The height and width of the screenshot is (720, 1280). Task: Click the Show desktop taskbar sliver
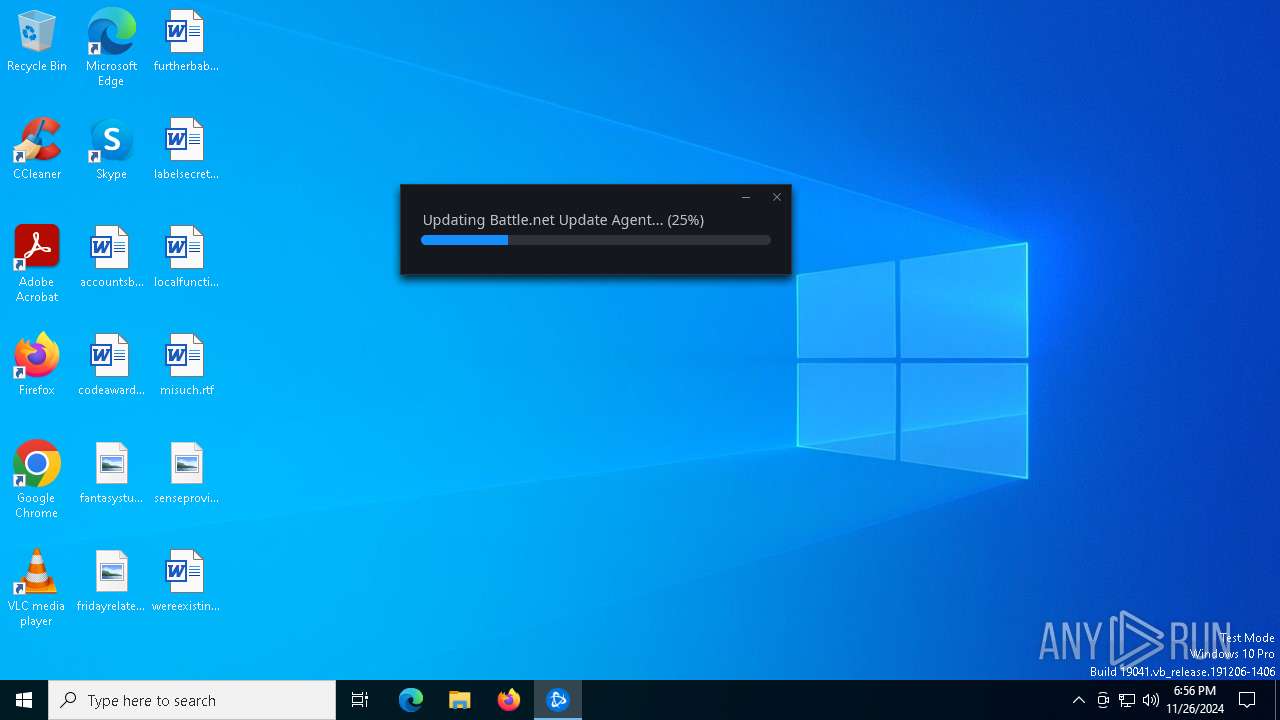[1277, 700]
